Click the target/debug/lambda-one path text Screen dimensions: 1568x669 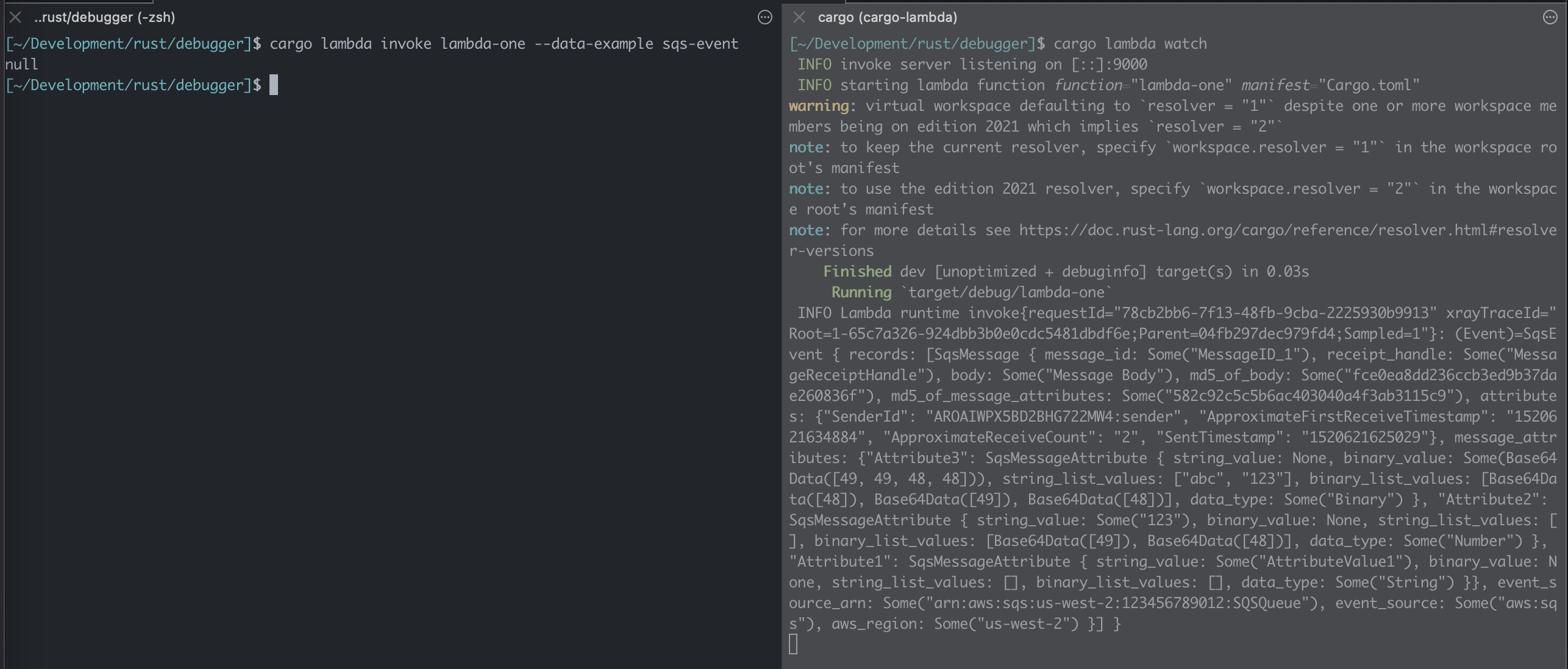pyautogui.click(x=1006, y=292)
